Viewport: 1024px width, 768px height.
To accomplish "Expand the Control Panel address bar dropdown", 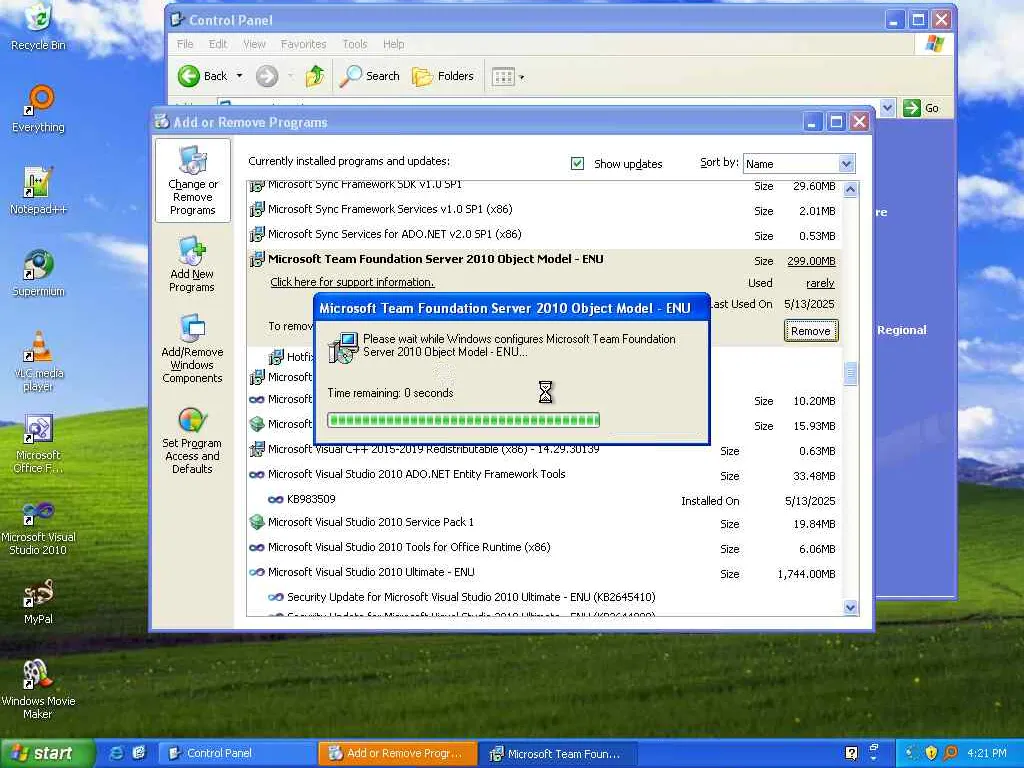I will (888, 108).
